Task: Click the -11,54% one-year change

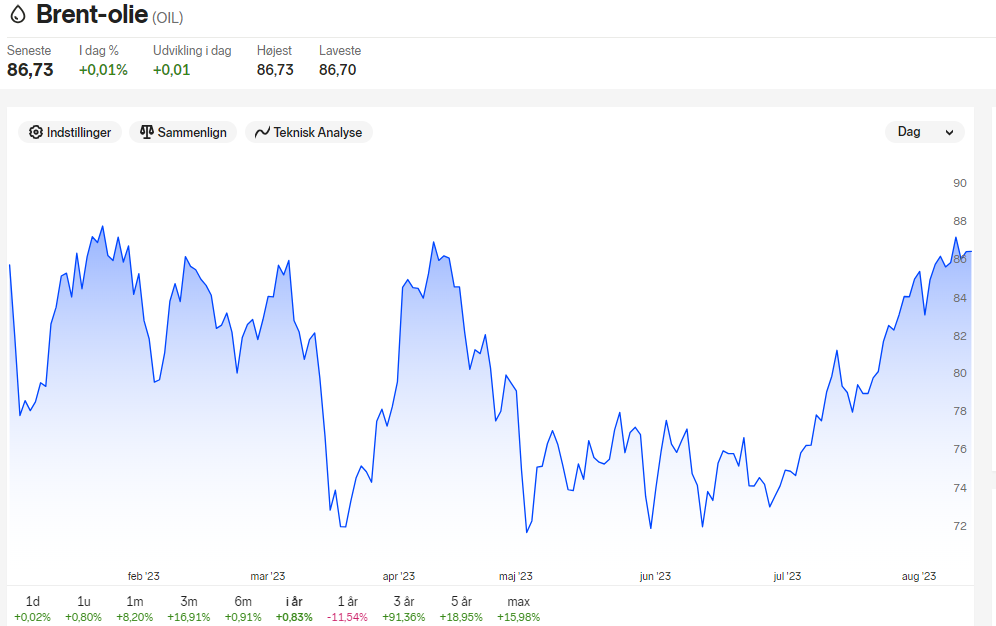Action: click(347, 617)
